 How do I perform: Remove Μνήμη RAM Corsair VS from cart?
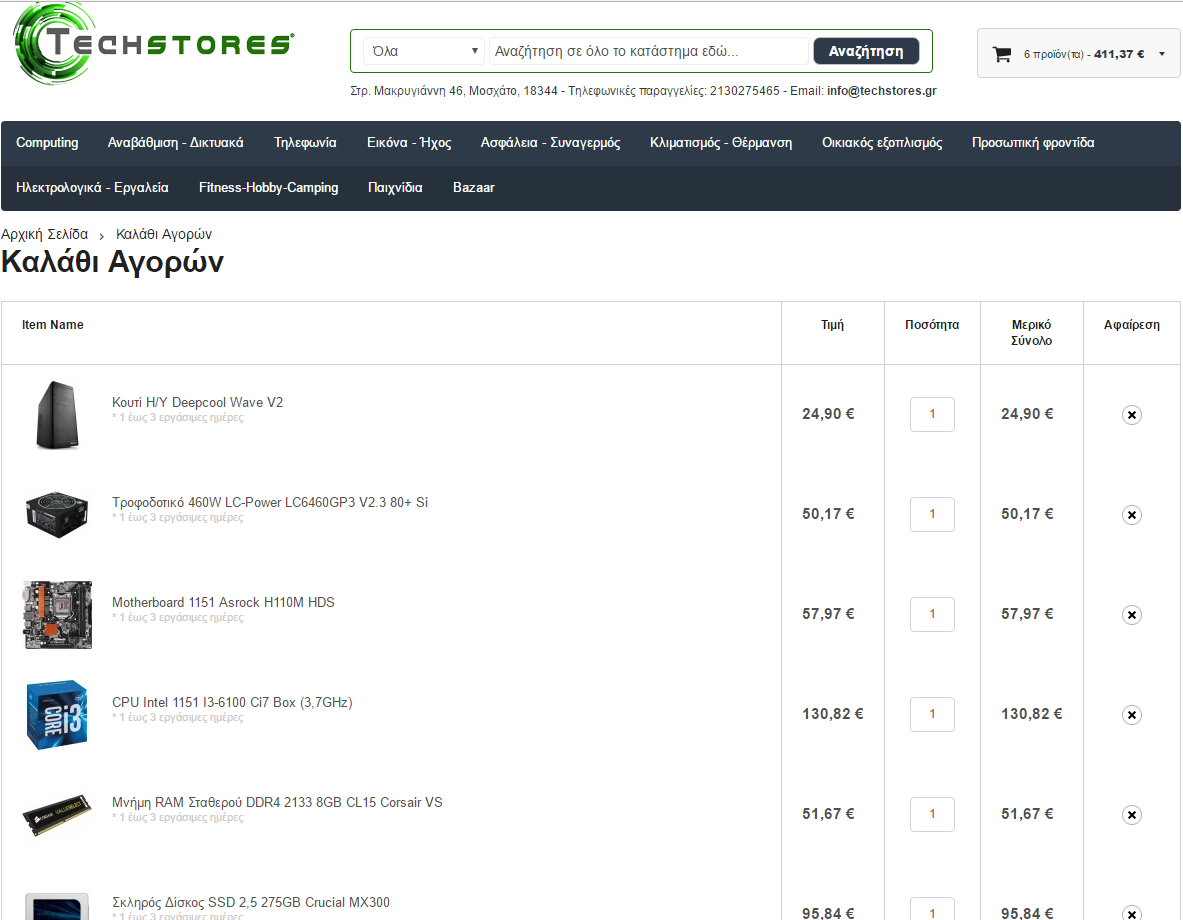(x=1131, y=814)
